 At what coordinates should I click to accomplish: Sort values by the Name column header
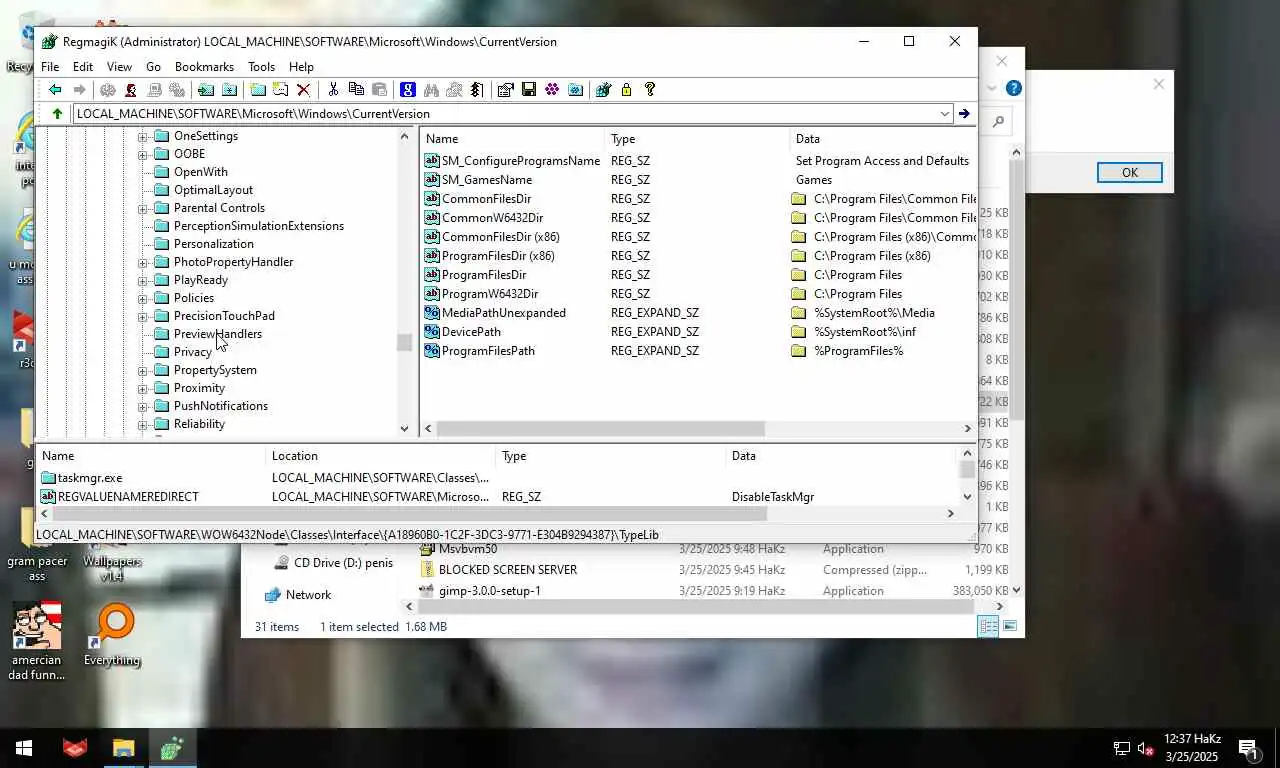(513, 139)
